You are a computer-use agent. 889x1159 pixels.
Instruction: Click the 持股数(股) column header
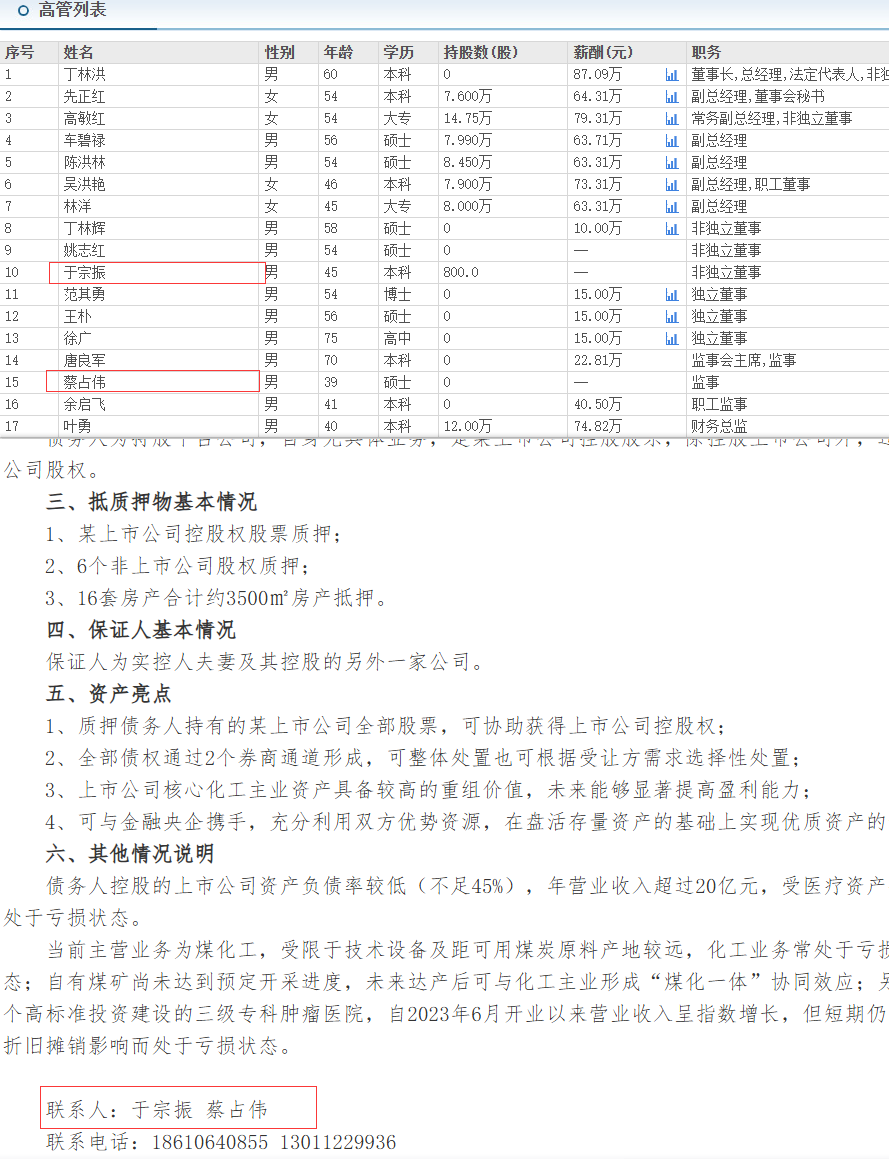click(x=480, y=52)
